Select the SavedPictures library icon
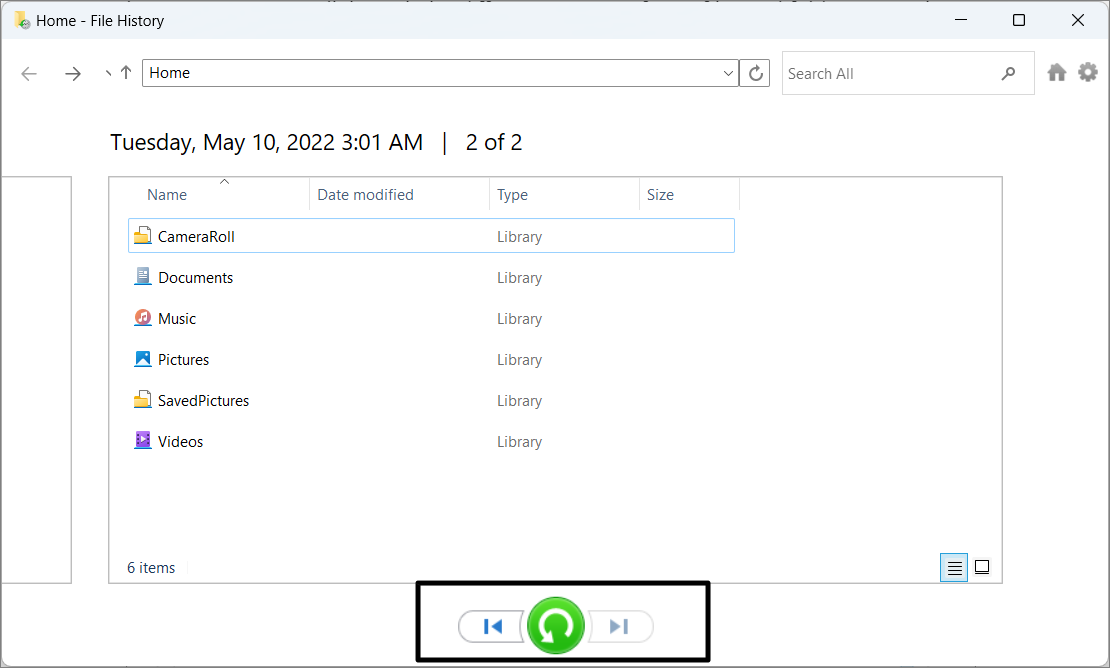Image resolution: width=1110 pixels, height=668 pixels. coord(142,400)
